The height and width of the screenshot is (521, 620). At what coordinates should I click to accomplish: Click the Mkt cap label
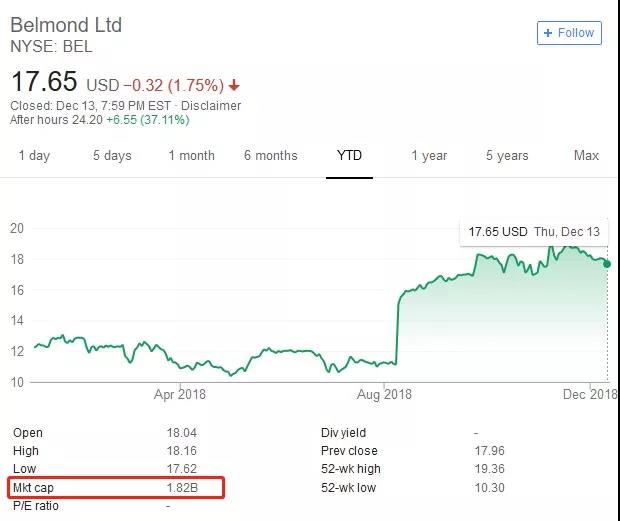33,488
